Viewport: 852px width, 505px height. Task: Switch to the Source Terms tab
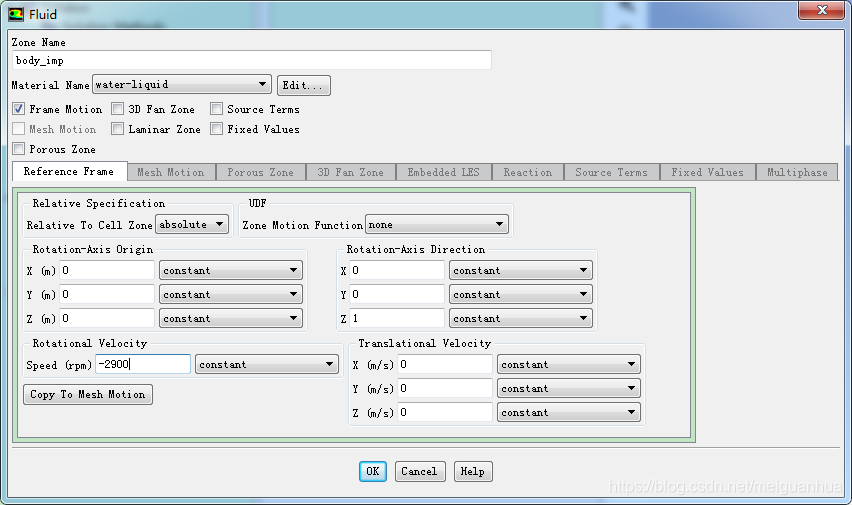point(611,172)
